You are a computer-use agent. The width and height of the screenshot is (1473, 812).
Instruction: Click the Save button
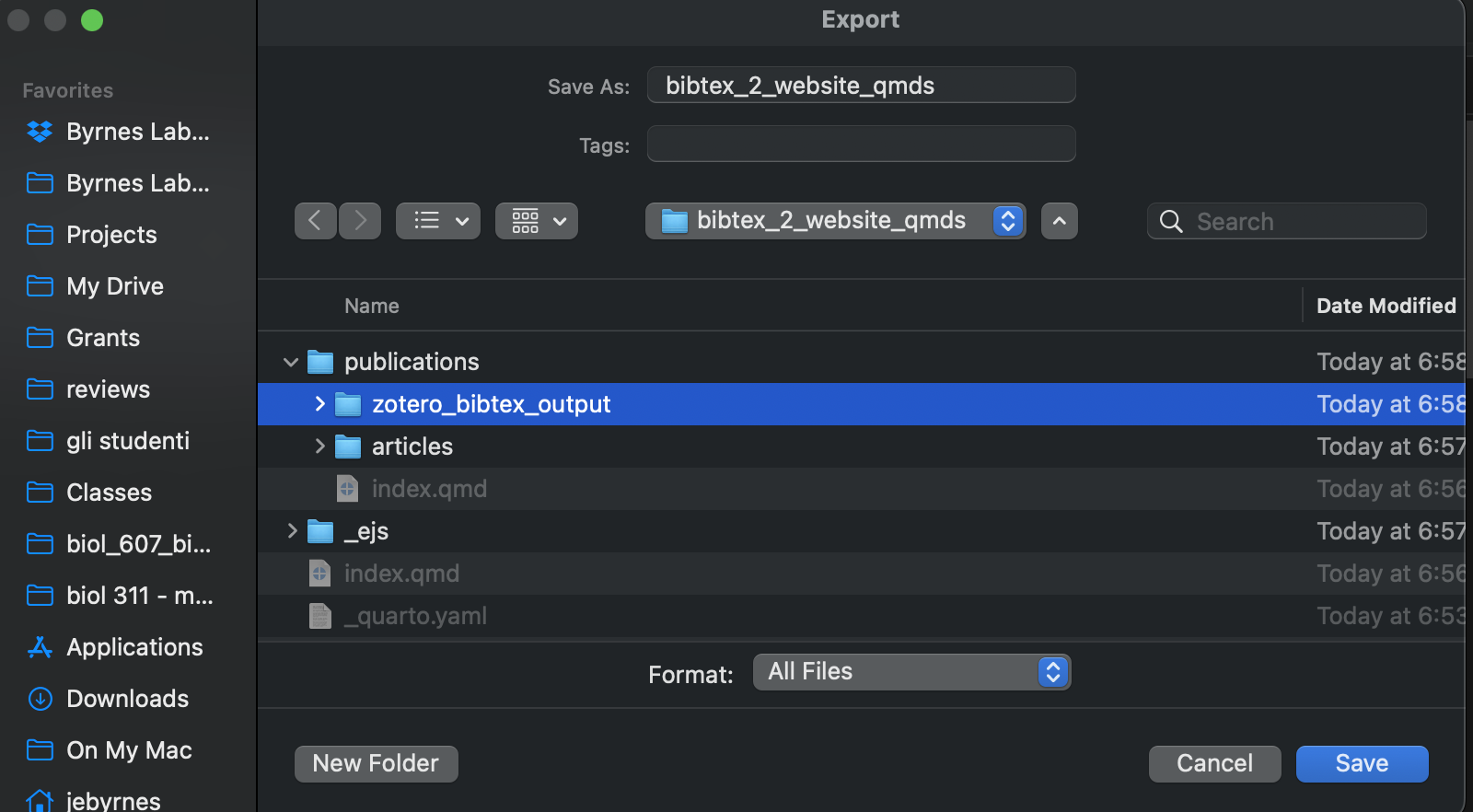(x=1362, y=763)
